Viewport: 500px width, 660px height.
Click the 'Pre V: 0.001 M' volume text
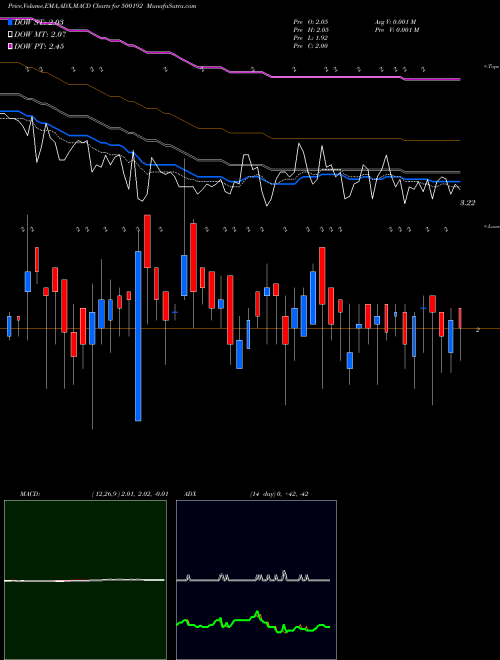click(397, 30)
